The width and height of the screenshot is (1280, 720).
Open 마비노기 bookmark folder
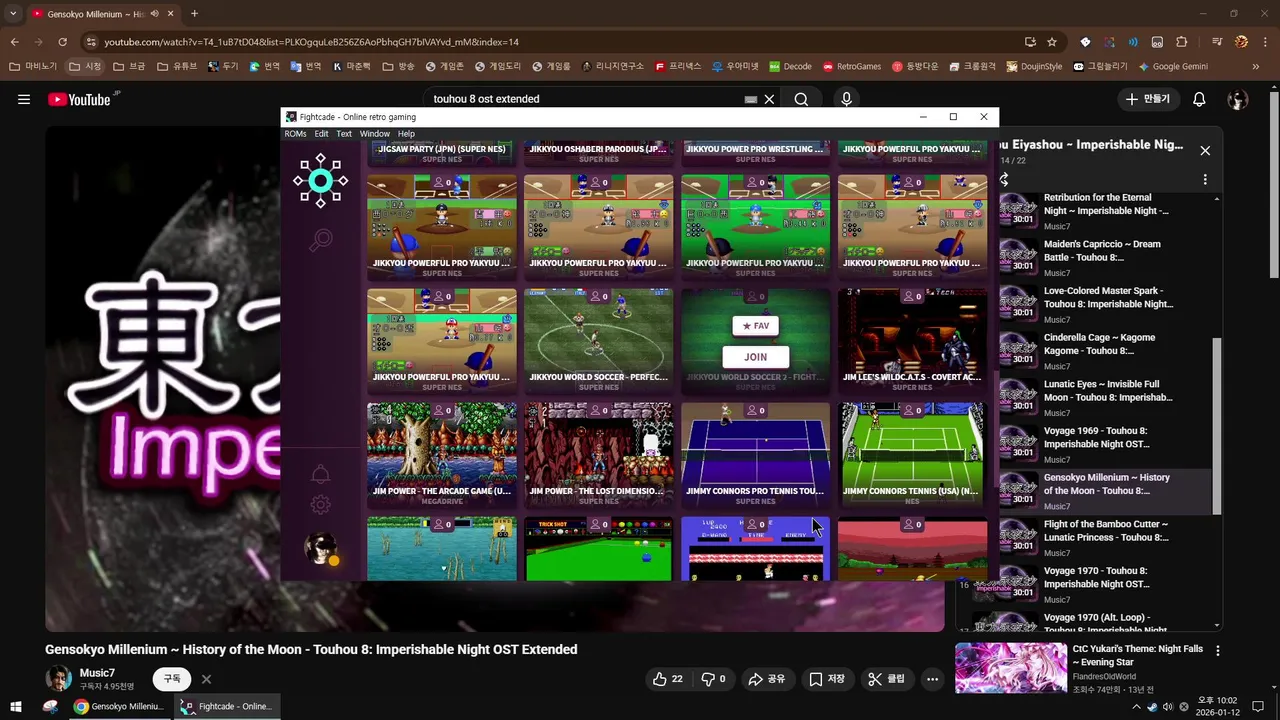(34, 66)
